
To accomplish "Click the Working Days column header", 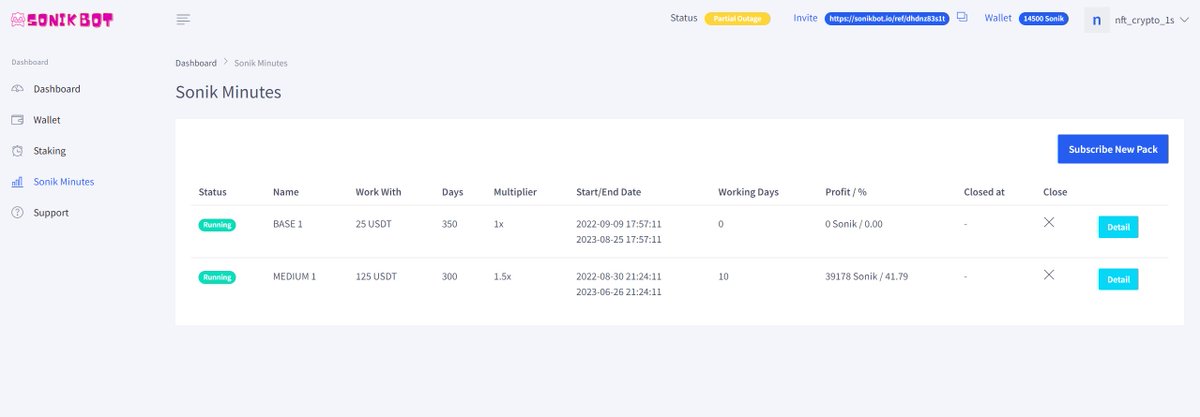I will tap(748, 192).
